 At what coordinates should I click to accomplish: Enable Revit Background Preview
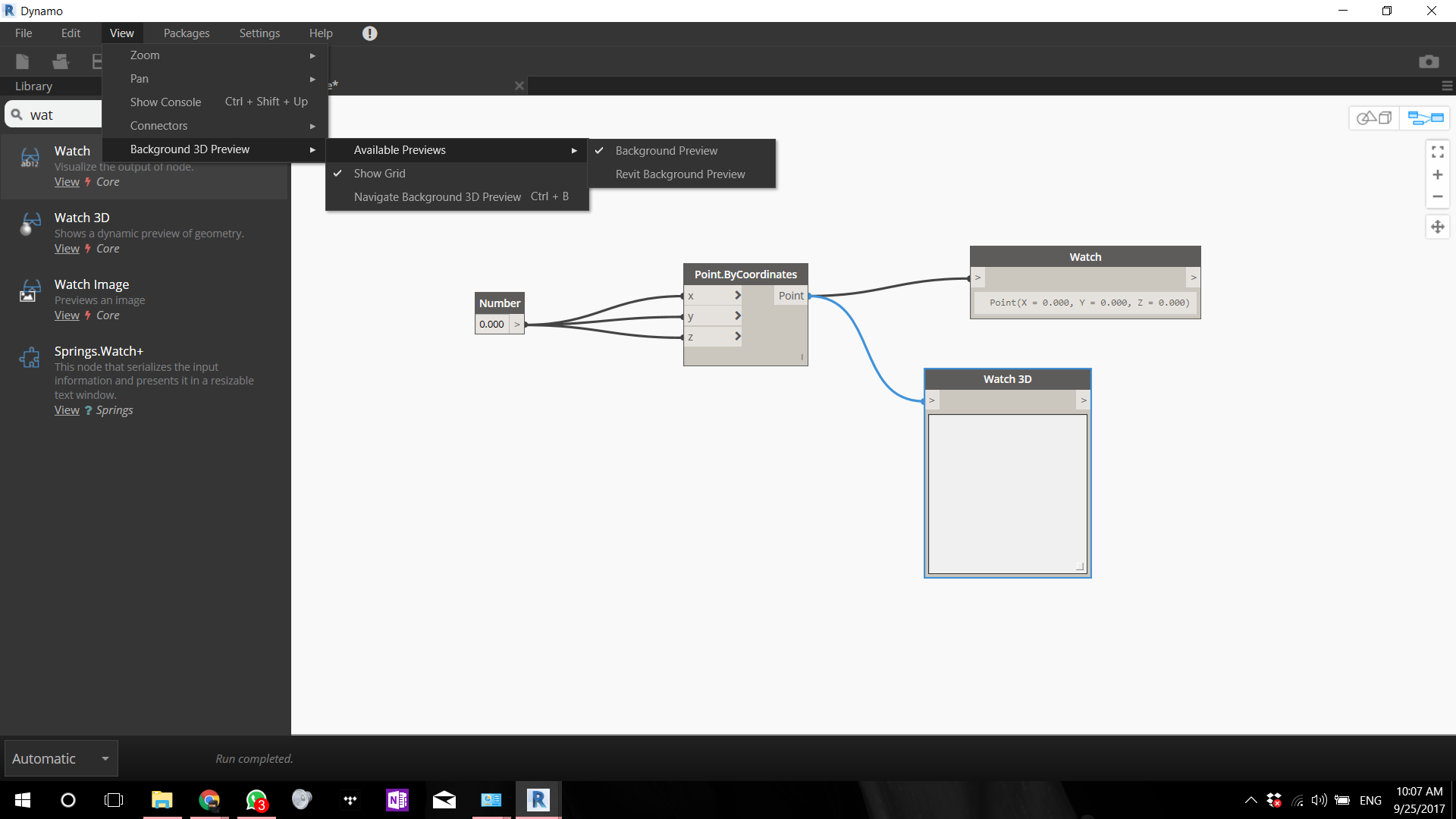[681, 174]
